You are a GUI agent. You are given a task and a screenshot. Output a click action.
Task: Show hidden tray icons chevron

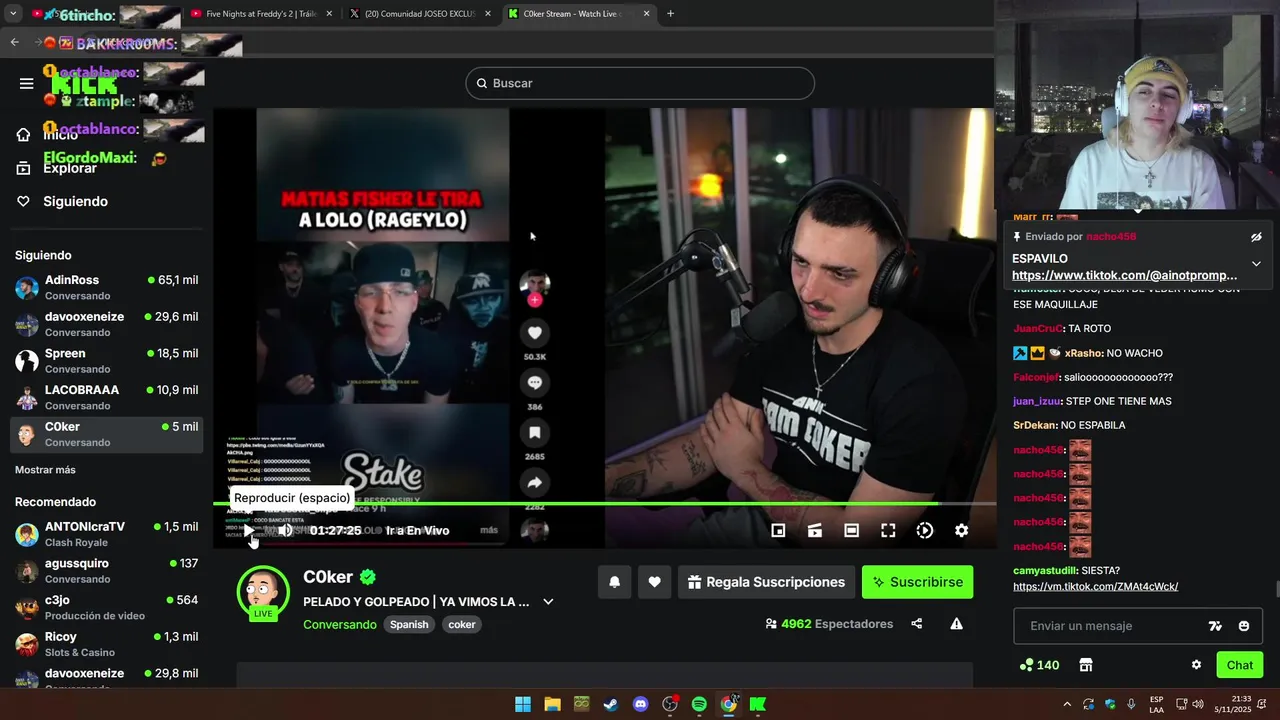tap(1067, 704)
